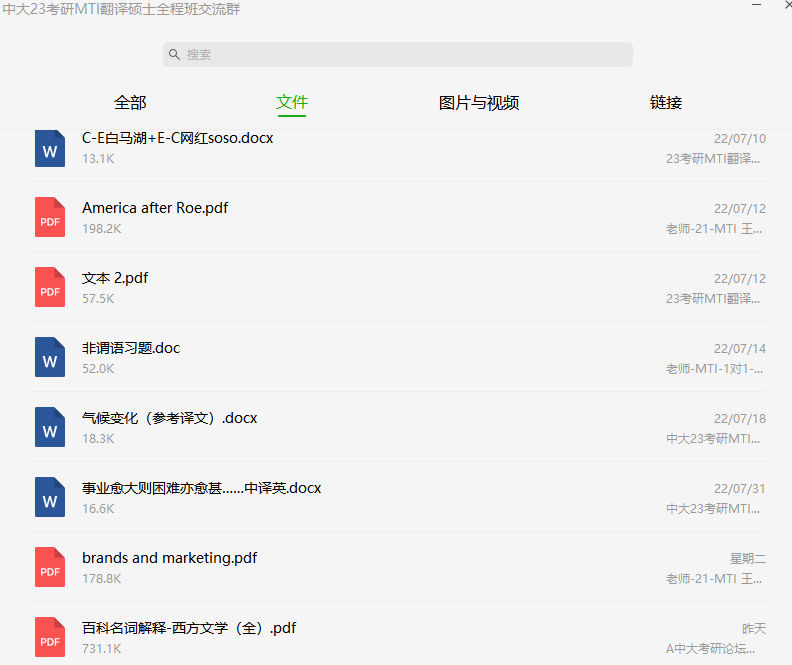Focus the 搜索 search field
792x665 pixels.
click(x=398, y=55)
